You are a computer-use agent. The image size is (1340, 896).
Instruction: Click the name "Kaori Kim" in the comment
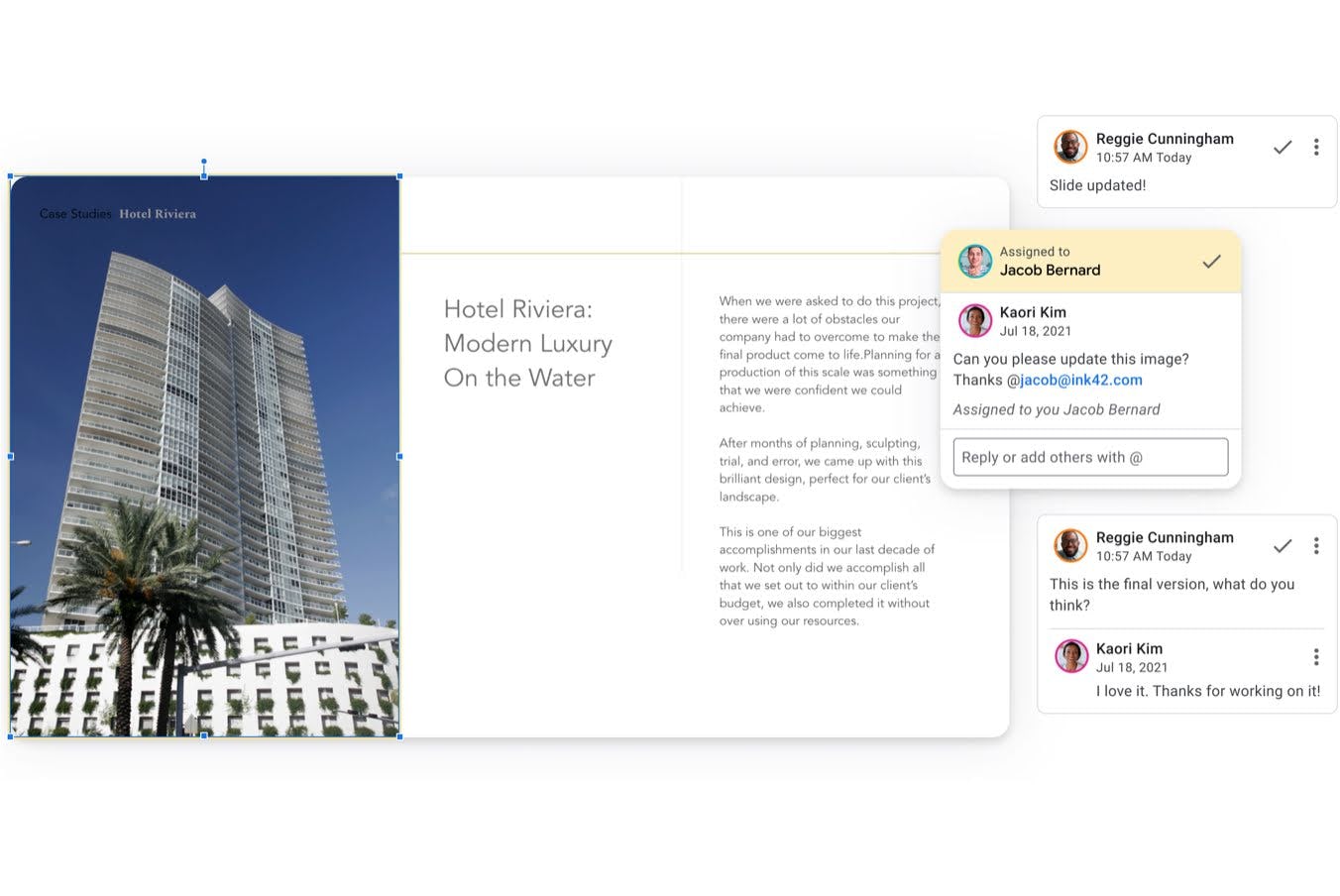(1033, 312)
